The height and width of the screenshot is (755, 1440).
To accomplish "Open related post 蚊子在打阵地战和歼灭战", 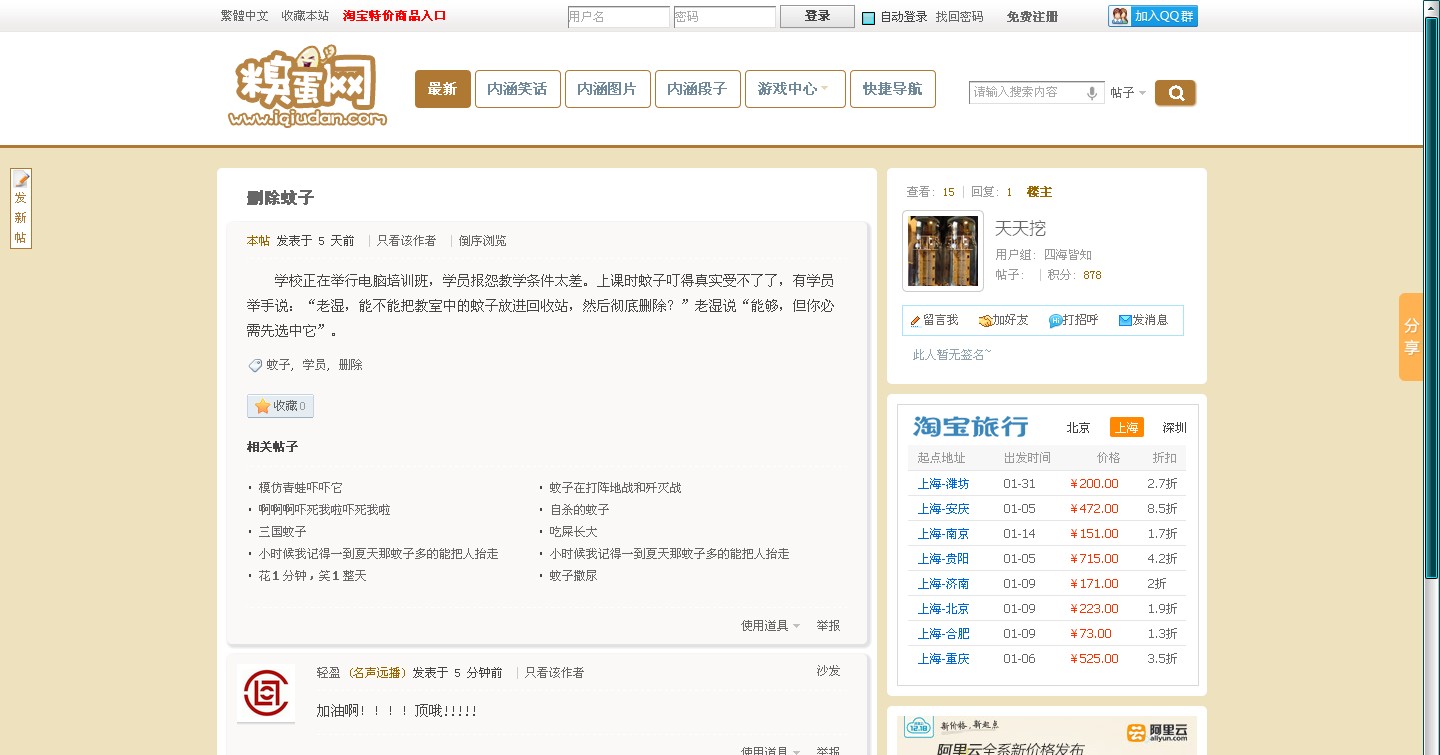I will [615, 488].
